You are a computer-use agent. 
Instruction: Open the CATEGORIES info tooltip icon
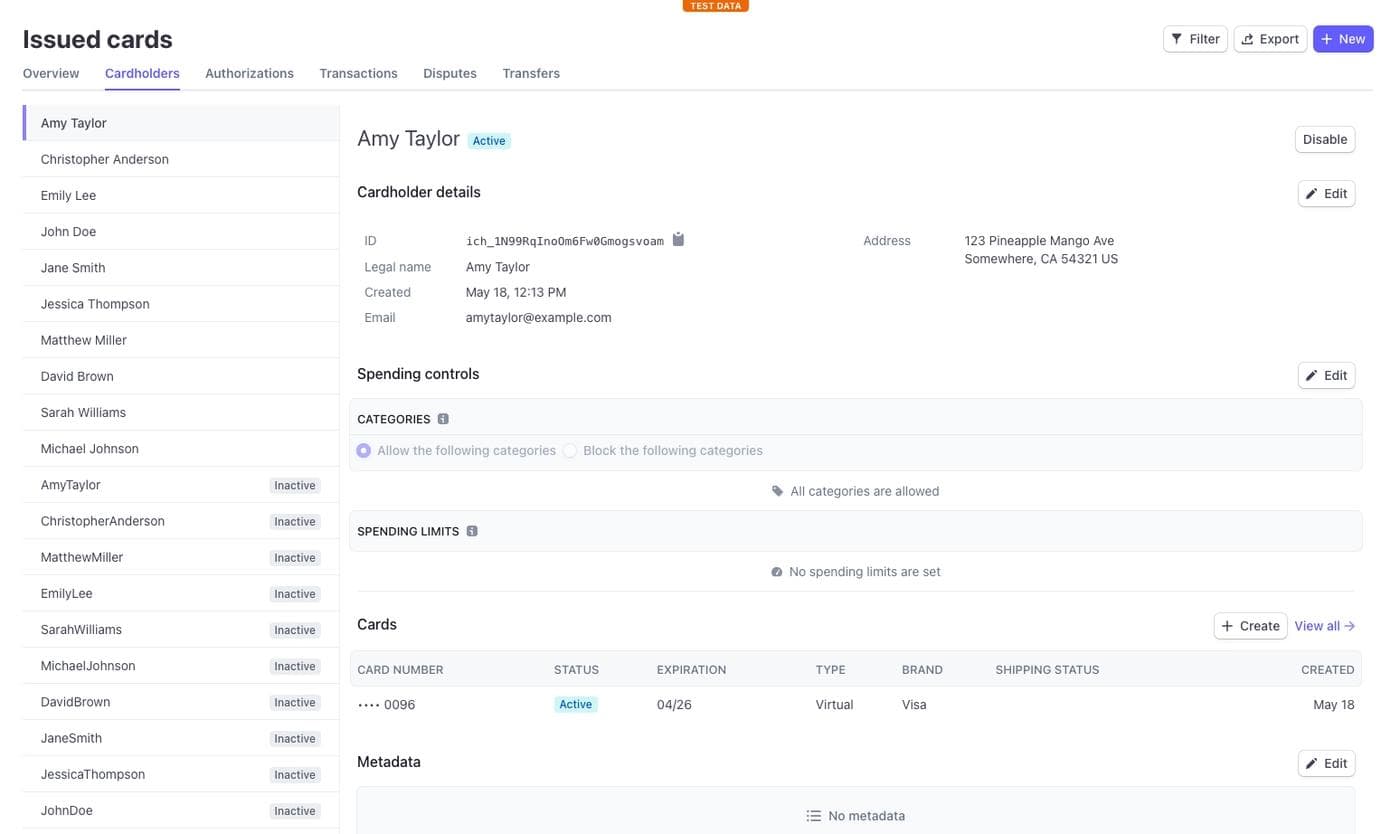coord(443,418)
